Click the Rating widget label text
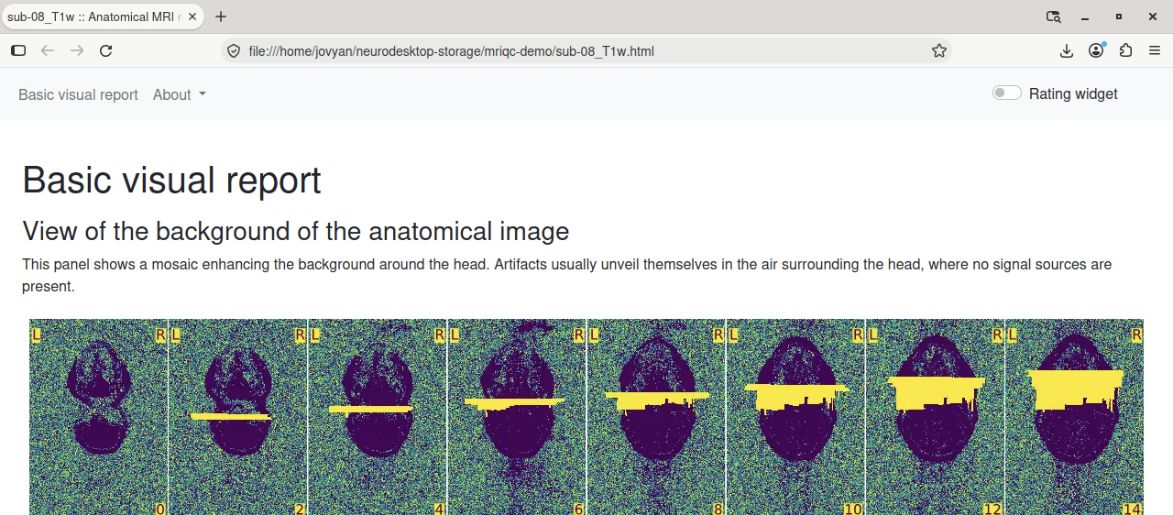Screen dimensions: 1173x515 [1073, 94]
